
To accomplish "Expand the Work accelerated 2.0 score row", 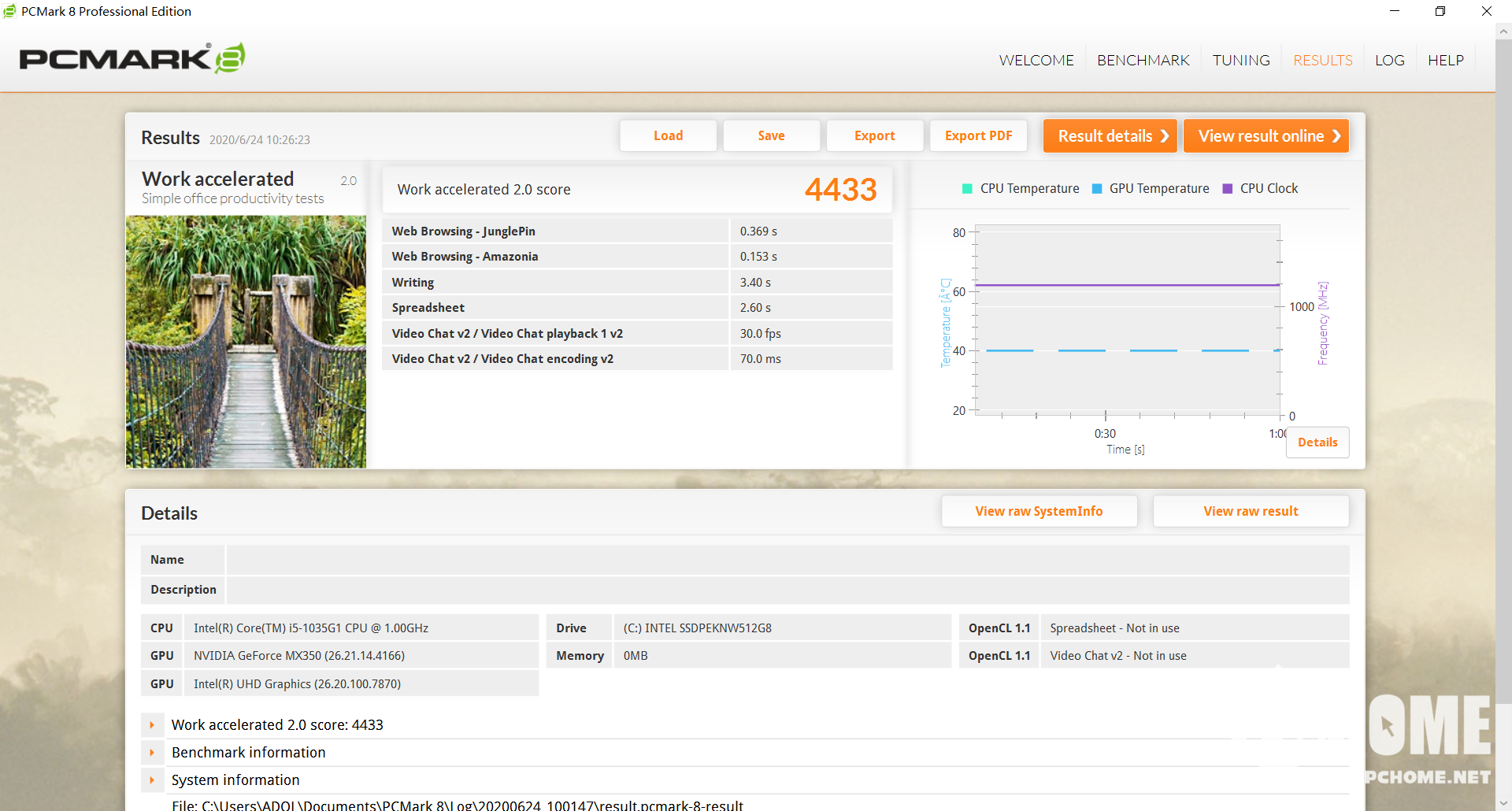I will point(152,725).
